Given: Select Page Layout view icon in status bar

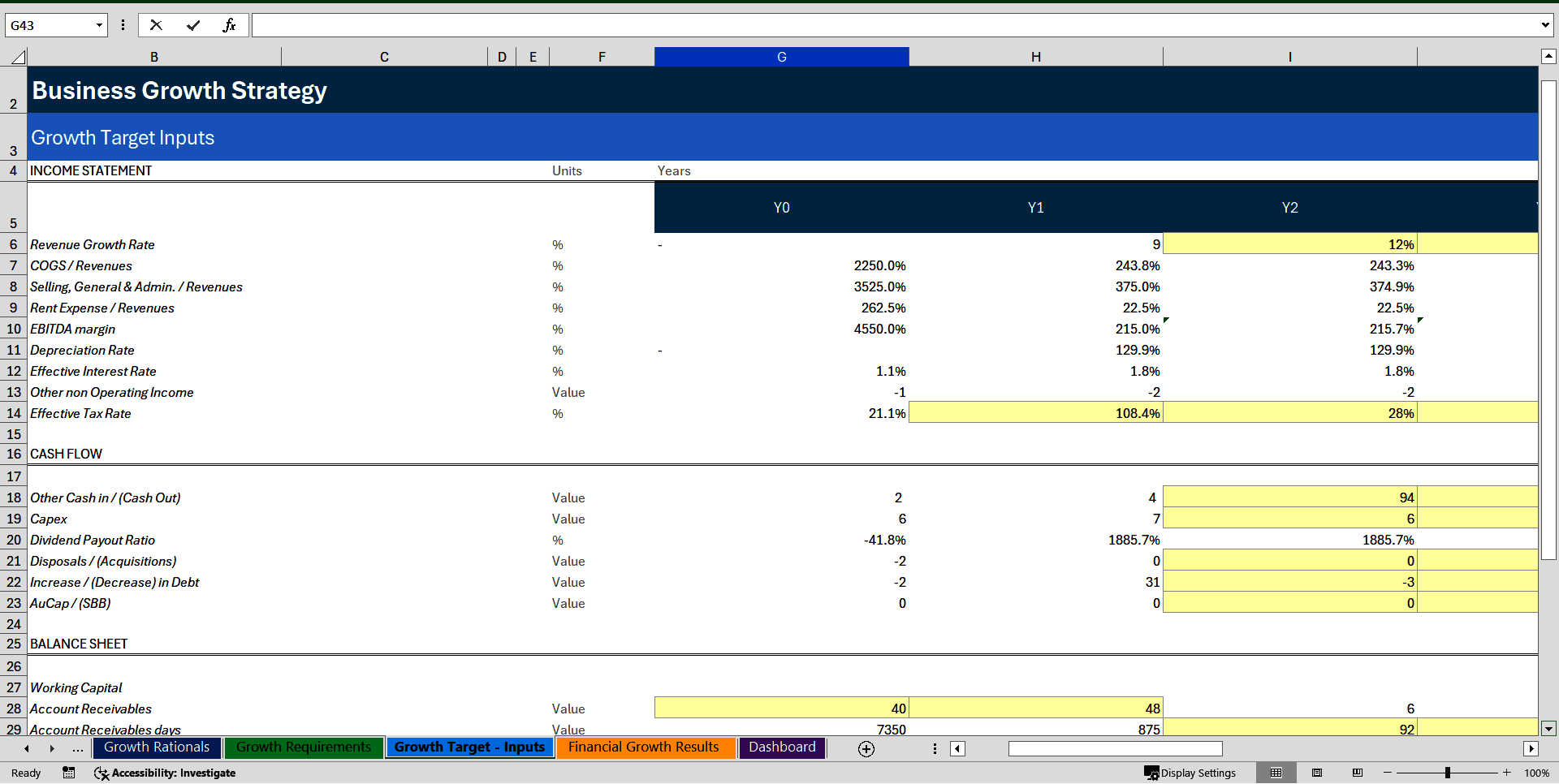Looking at the screenshot, I should 1316,773.
